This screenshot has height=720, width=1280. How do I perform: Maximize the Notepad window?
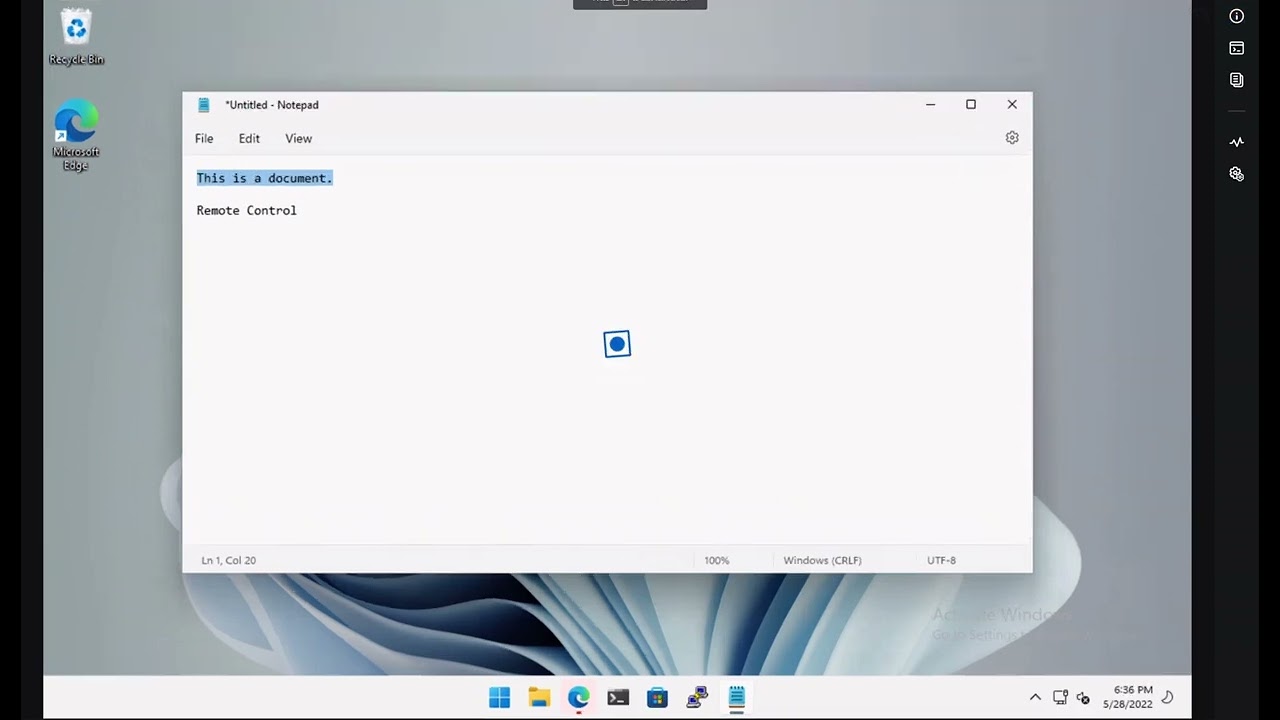(971, 104)
